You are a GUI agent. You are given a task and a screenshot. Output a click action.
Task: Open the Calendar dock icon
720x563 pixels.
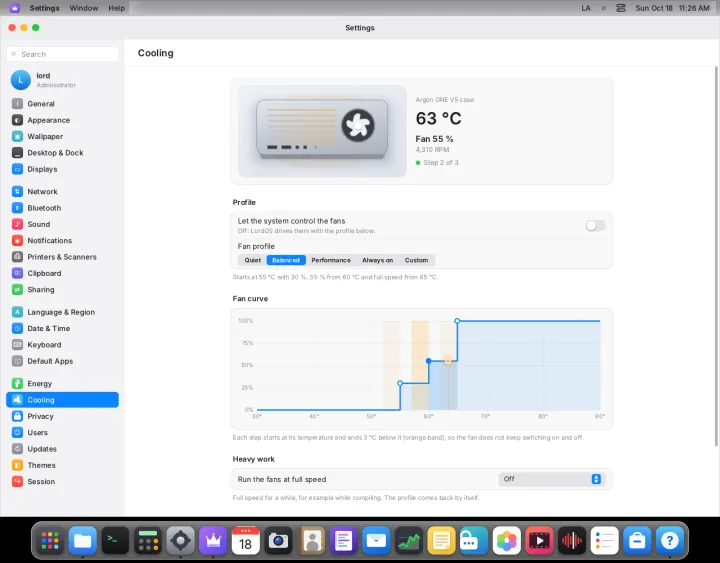click(x=246, y=540)
